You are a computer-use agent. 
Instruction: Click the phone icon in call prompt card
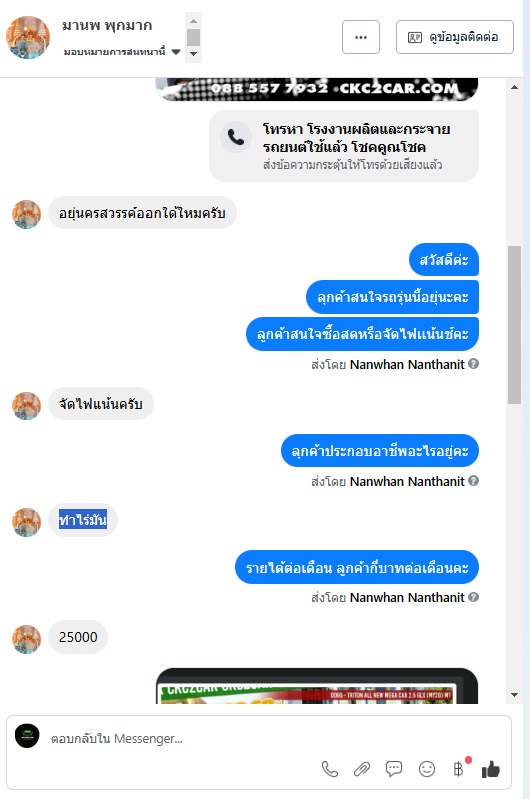[235, 137]
